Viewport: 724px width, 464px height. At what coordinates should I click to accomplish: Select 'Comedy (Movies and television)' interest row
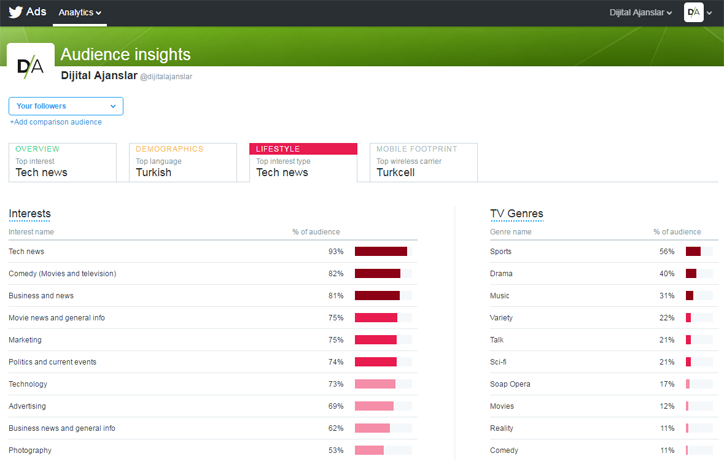tap(213, 274)
